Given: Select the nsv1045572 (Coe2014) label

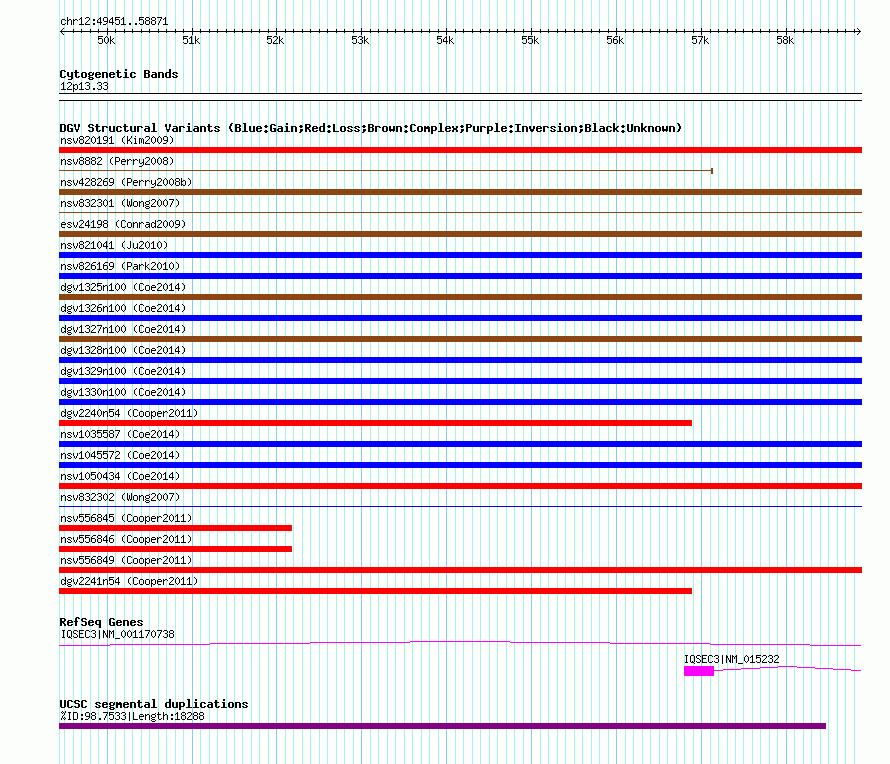Looking at the screenshot, I should coord(120,455).
